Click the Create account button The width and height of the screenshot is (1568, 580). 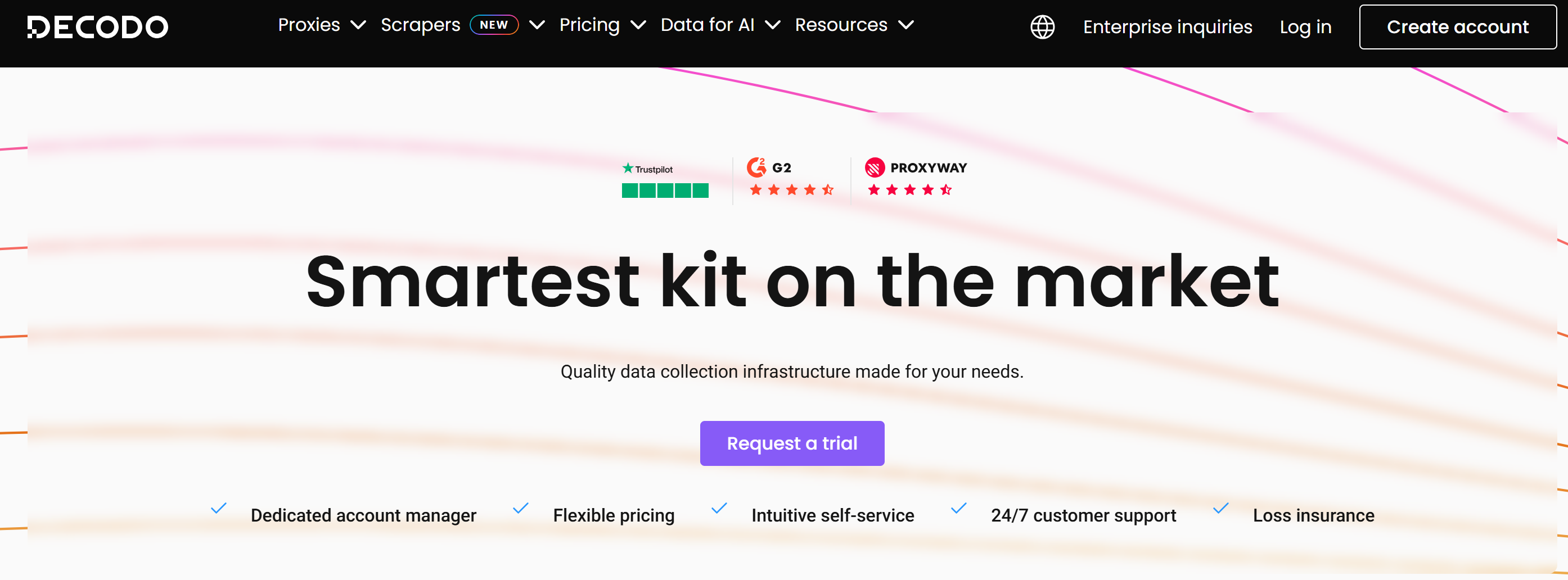(1457, 27)
